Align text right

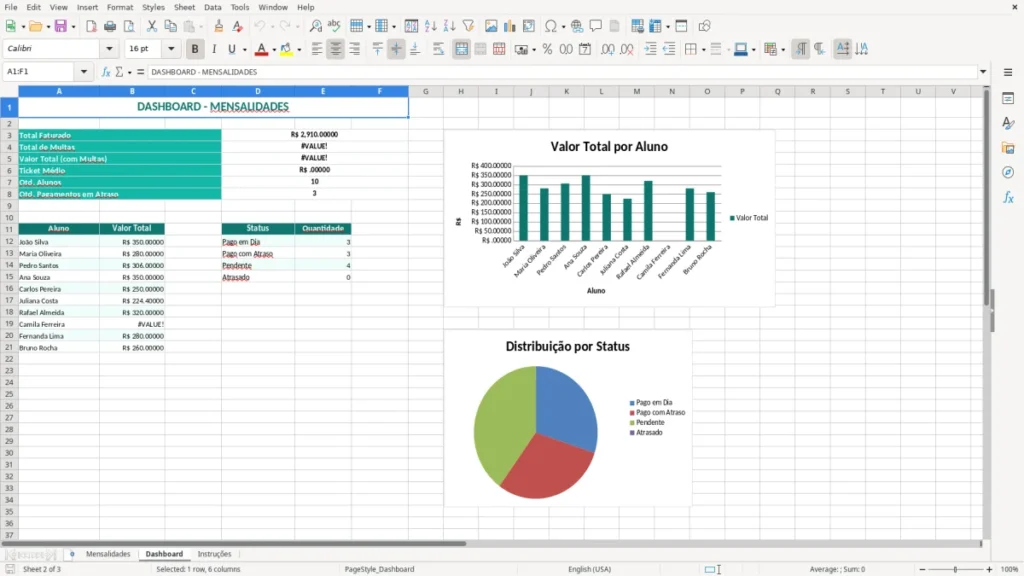coord(355,49)
